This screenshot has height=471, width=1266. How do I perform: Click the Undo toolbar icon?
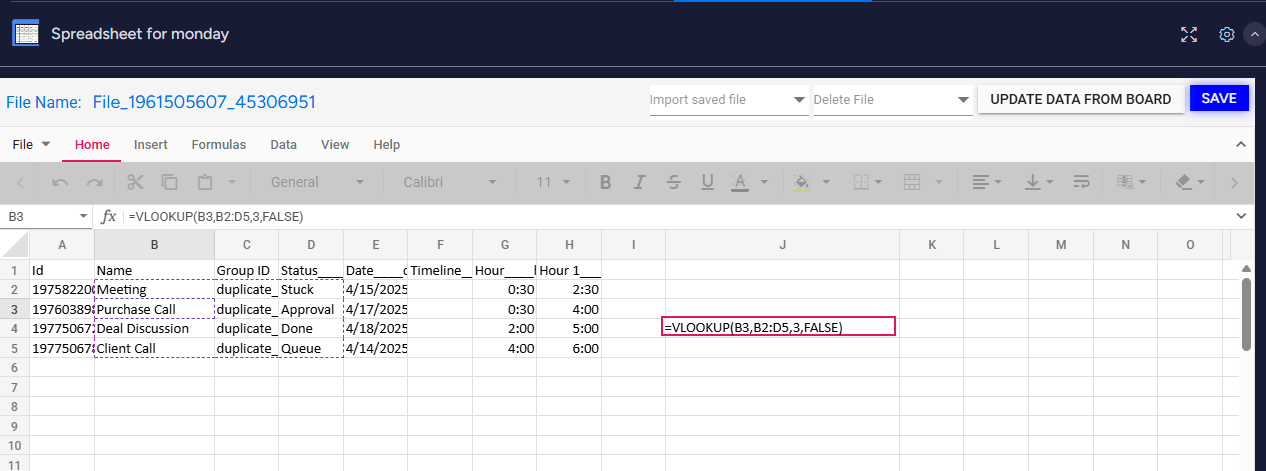click(x=61, y=182)
